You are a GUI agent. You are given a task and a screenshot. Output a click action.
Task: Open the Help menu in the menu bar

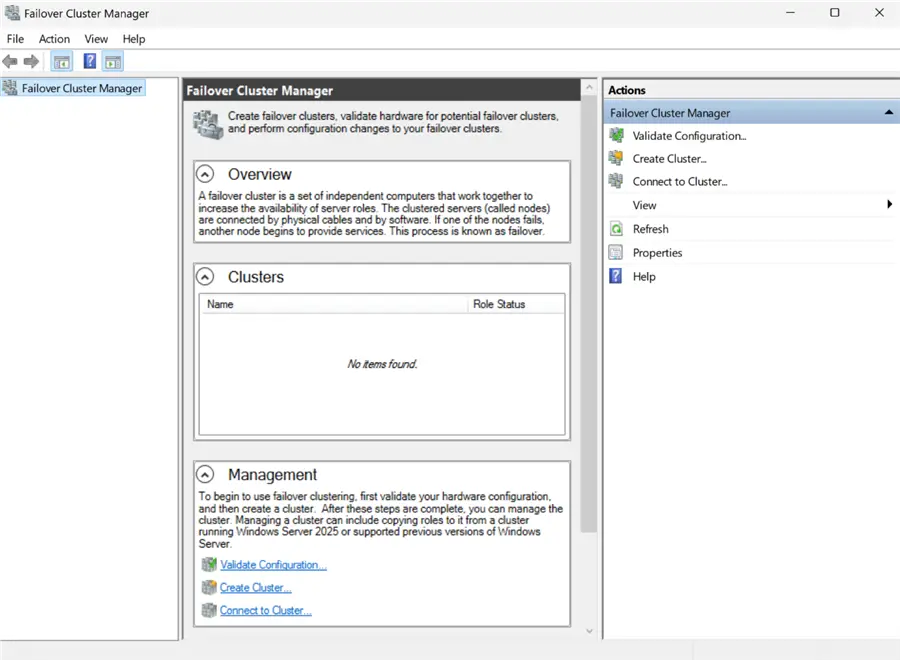(x=134, y=38)
